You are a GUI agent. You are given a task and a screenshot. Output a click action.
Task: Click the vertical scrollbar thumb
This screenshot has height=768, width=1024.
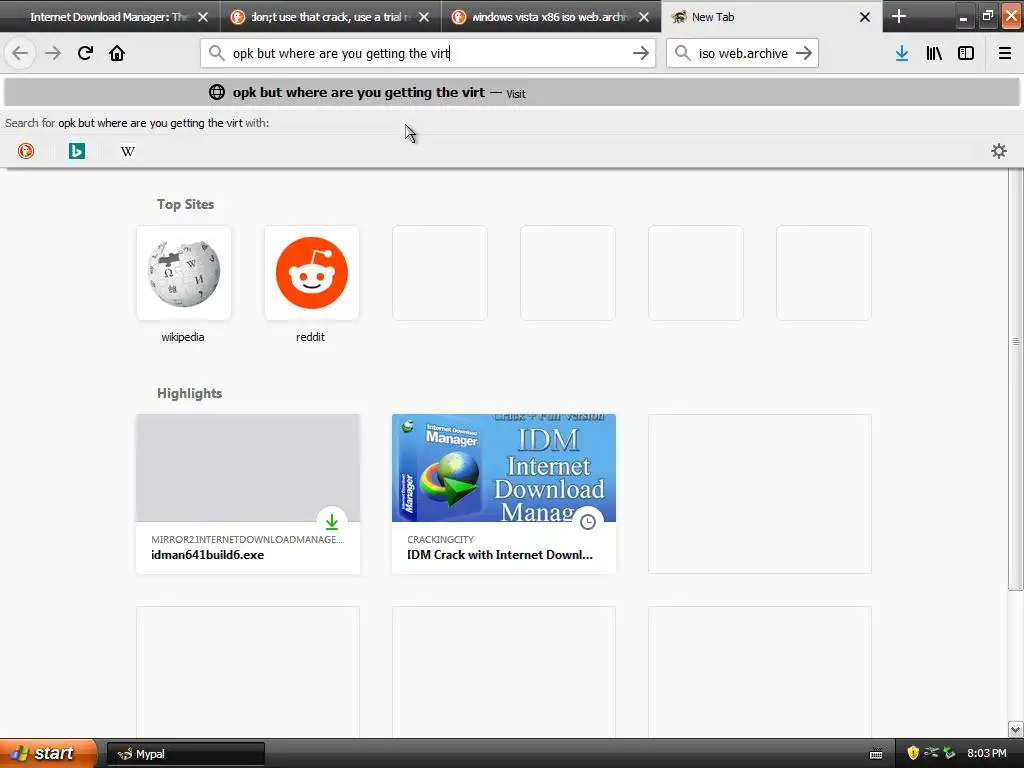pyautogui.click(x=1016, y=379)
